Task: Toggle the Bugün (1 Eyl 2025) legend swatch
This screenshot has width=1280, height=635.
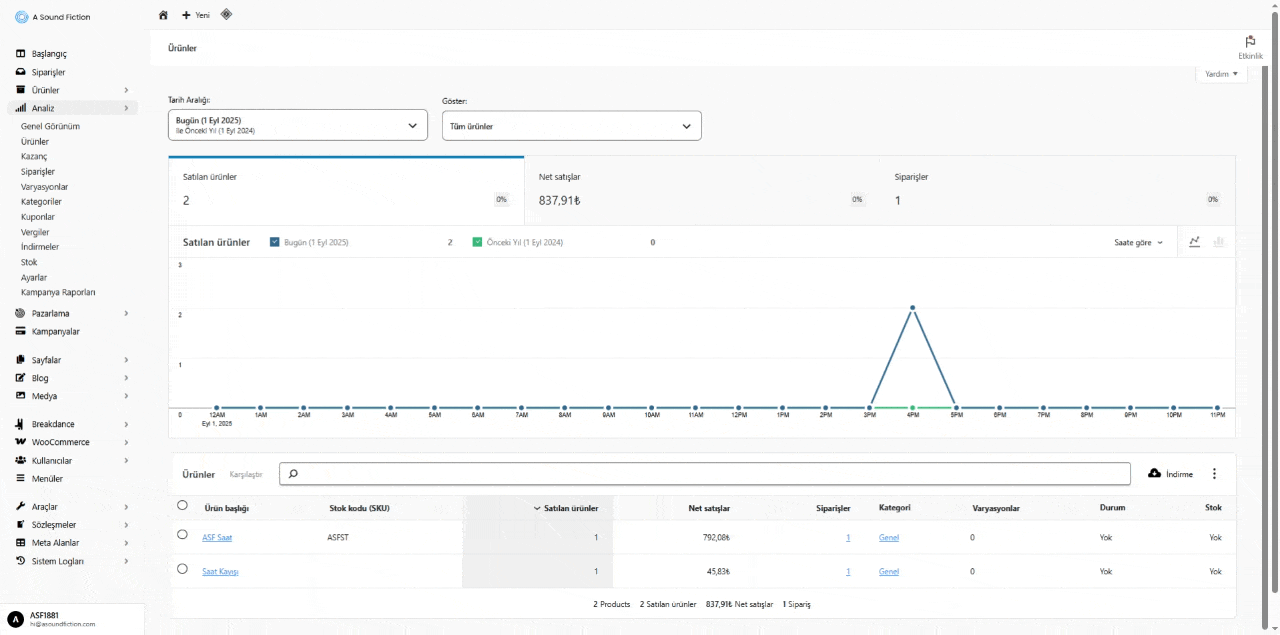Action: [x=275, y=242]
